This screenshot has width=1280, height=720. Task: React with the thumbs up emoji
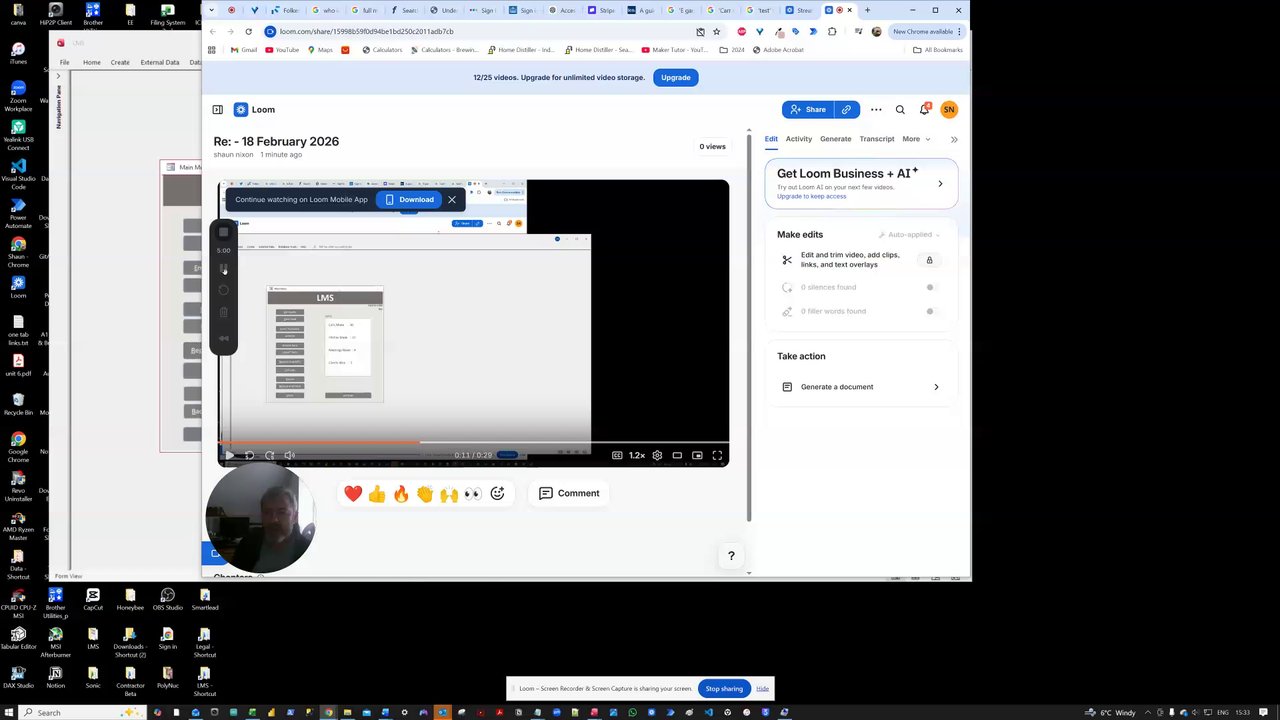377,494
